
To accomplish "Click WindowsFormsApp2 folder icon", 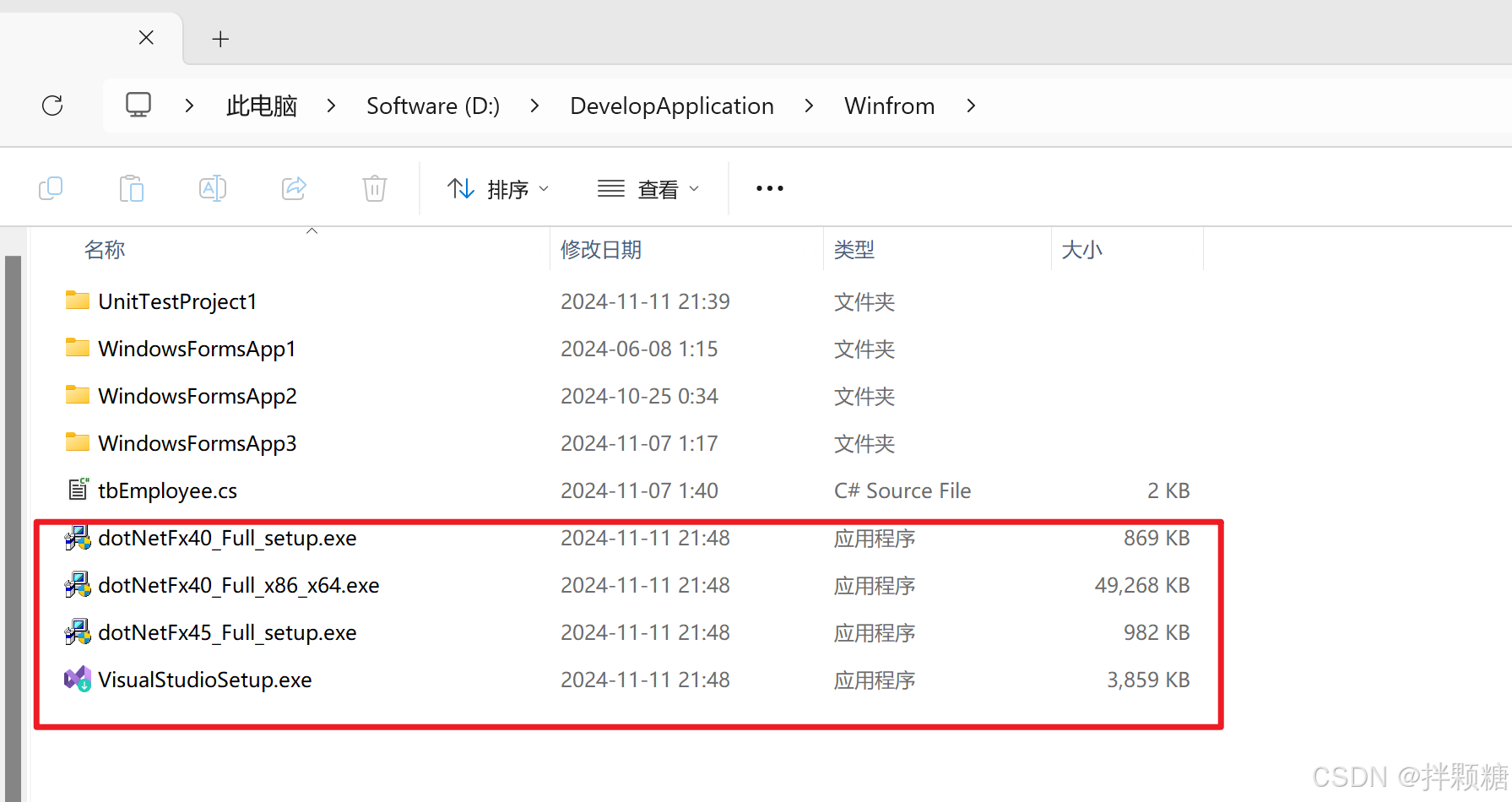I will coord(78,395).
